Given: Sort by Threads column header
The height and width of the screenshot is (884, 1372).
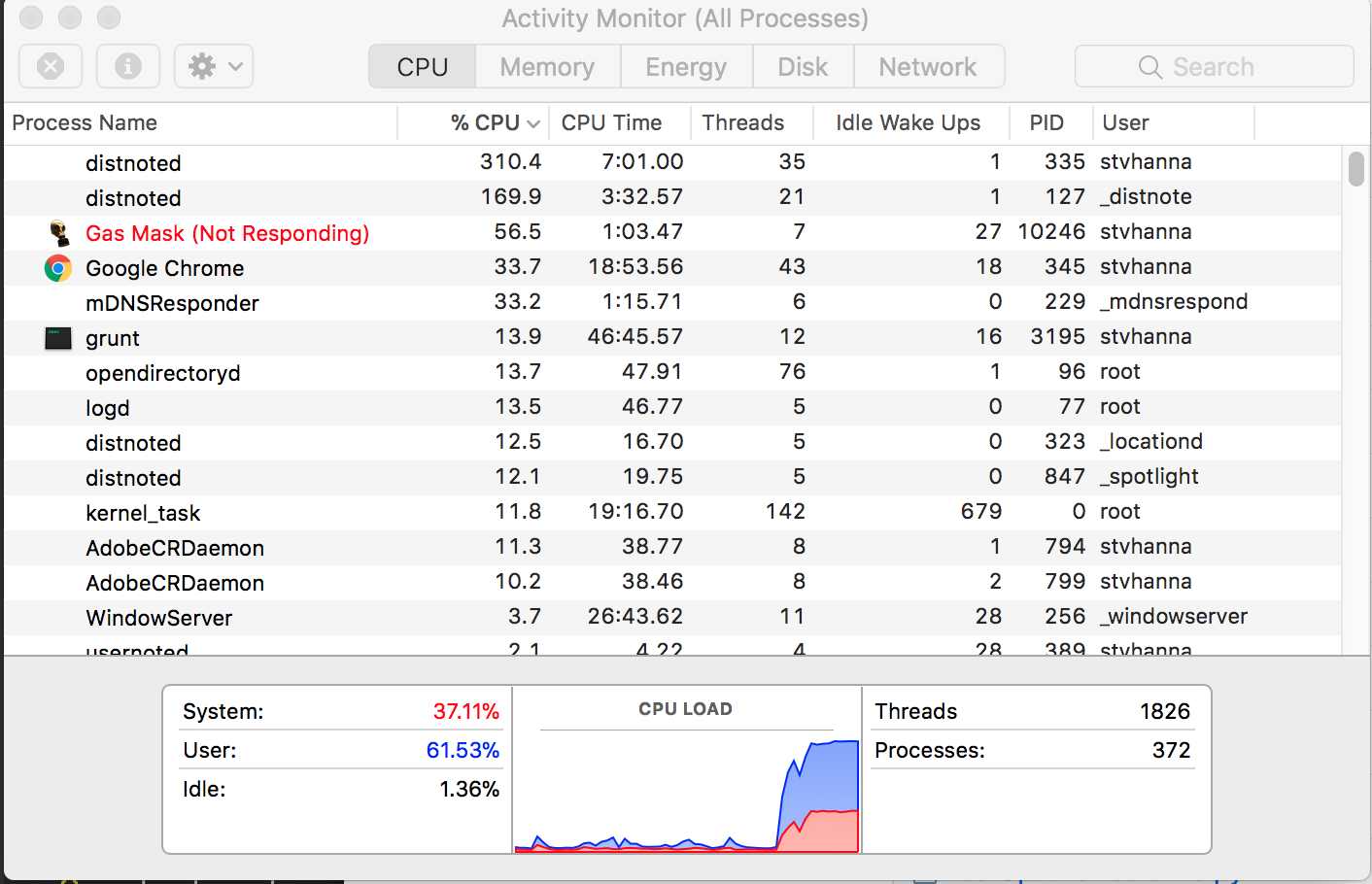Looking at the screenshot, I should tap(751, 122).
